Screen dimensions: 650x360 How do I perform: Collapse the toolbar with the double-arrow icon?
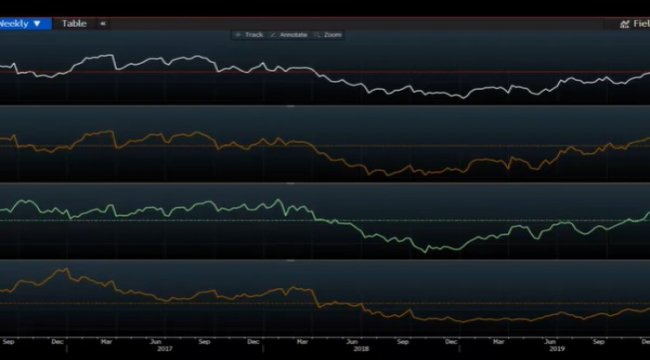click(x=103, y=24)
